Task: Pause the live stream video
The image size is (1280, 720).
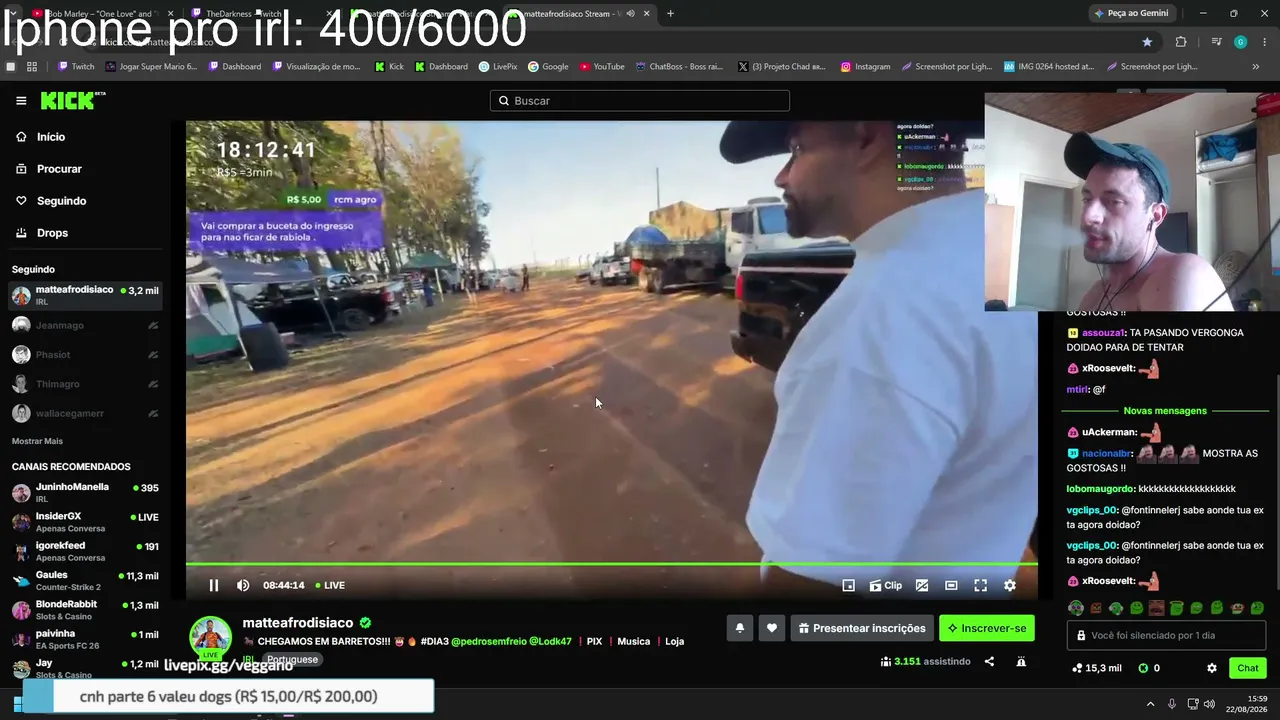Action: pos(213,586)
